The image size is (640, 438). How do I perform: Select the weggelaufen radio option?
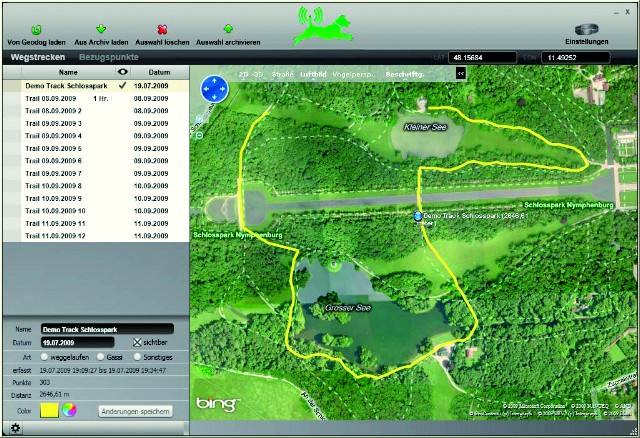pos(45,356)
